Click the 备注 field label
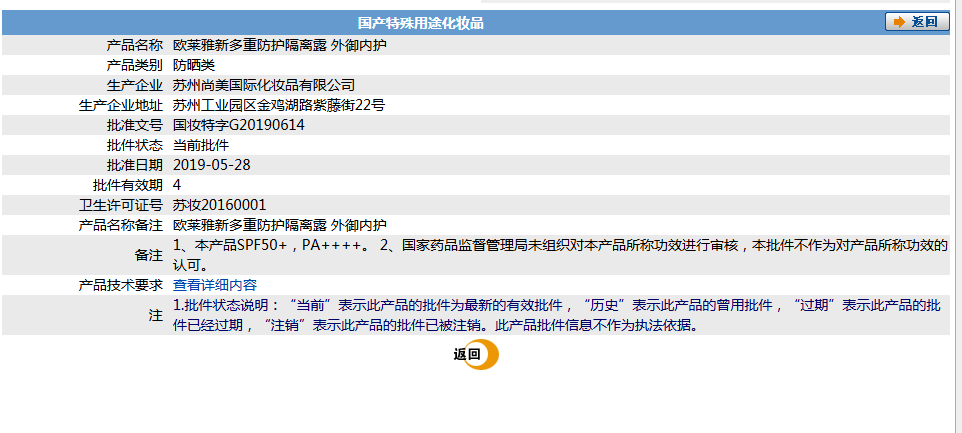This screenshot has height=433, width=962. (x=148, y=255)
